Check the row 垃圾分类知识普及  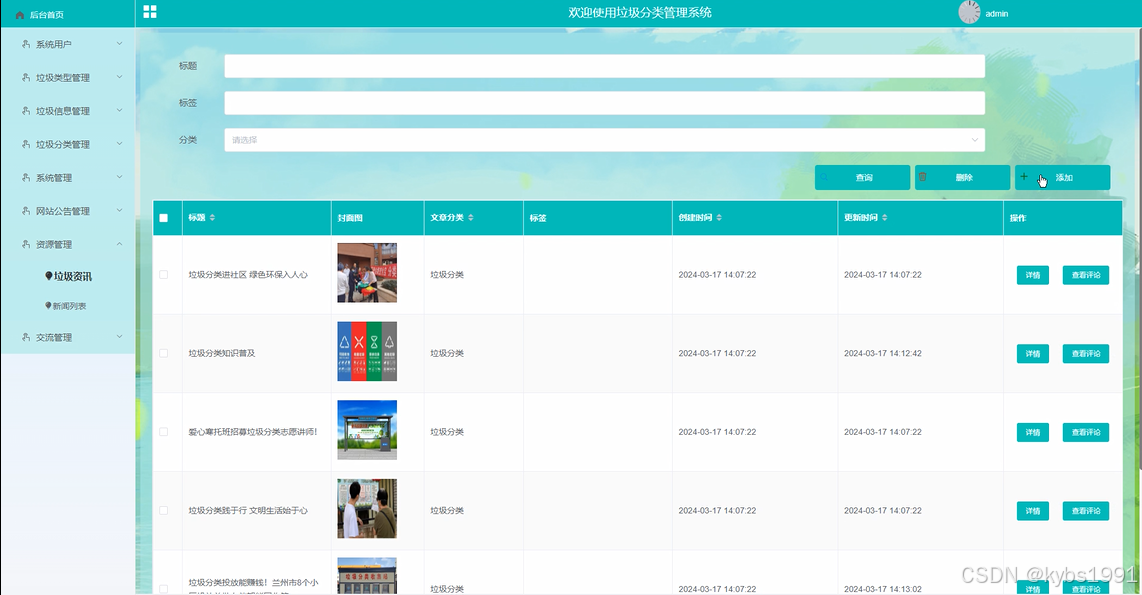pyautogui.click(x=164, y=353)
